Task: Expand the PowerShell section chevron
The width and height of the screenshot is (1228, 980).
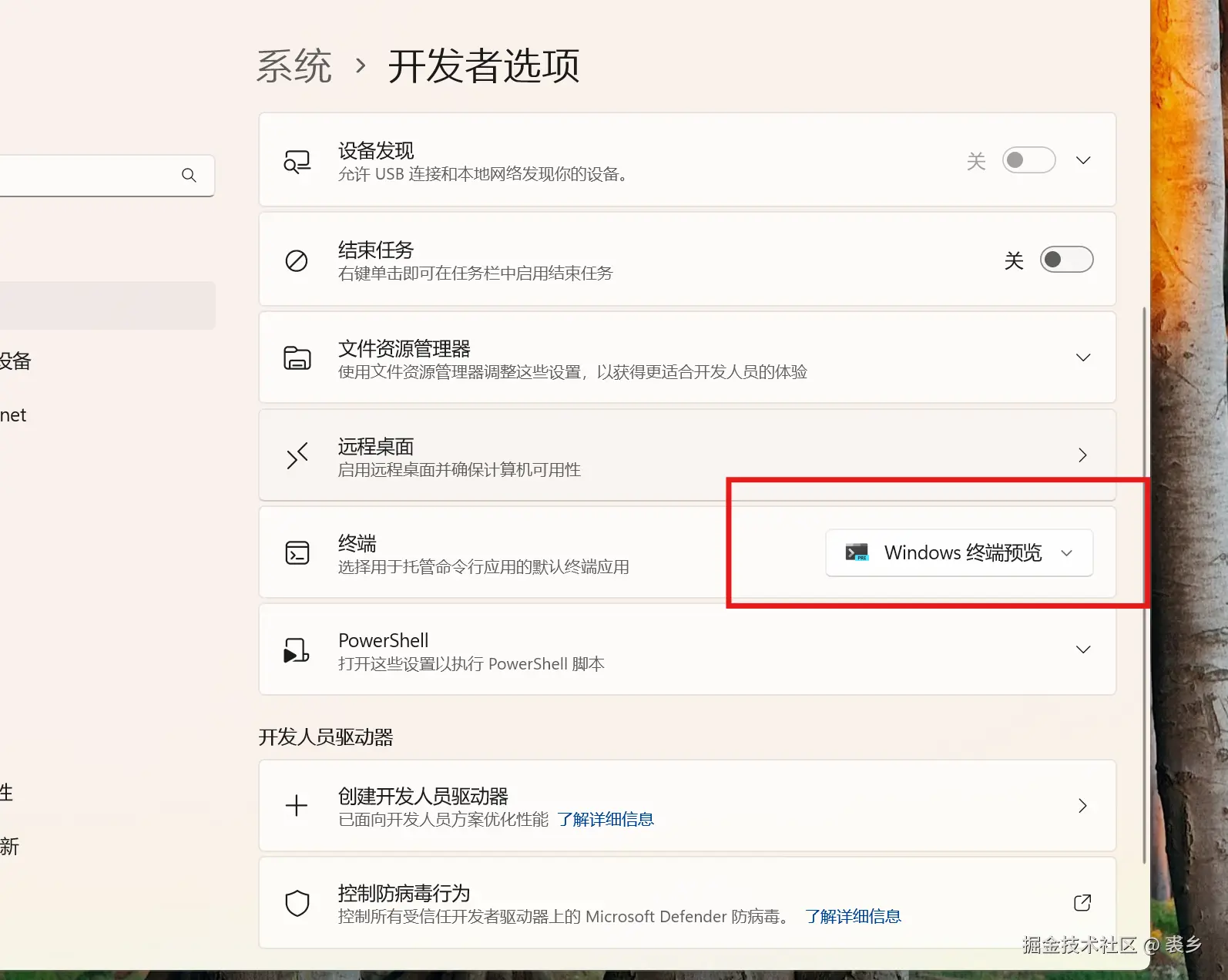Action: point(1083,649)
